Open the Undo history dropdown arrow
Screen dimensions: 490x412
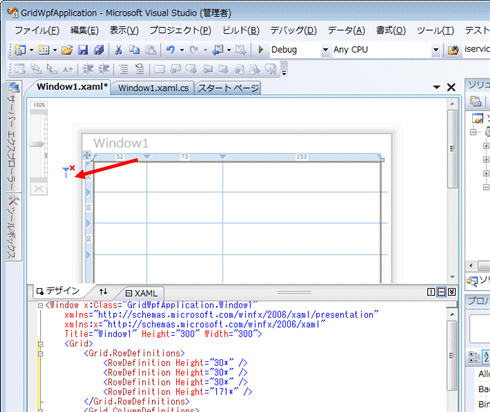tap(182, 50)
